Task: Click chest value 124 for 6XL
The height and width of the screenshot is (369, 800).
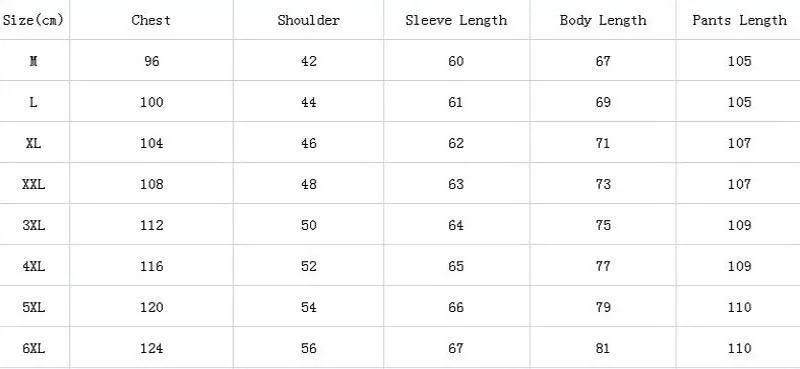Action: (152, 349)
